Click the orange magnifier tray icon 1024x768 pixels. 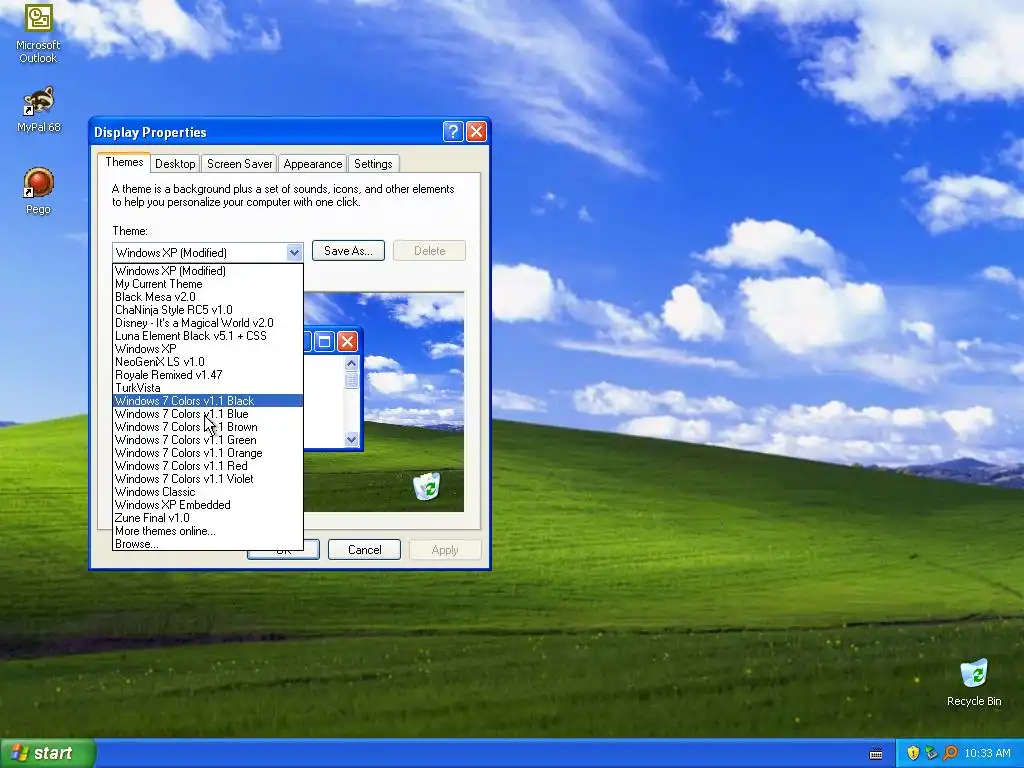[x=950, y=753]
